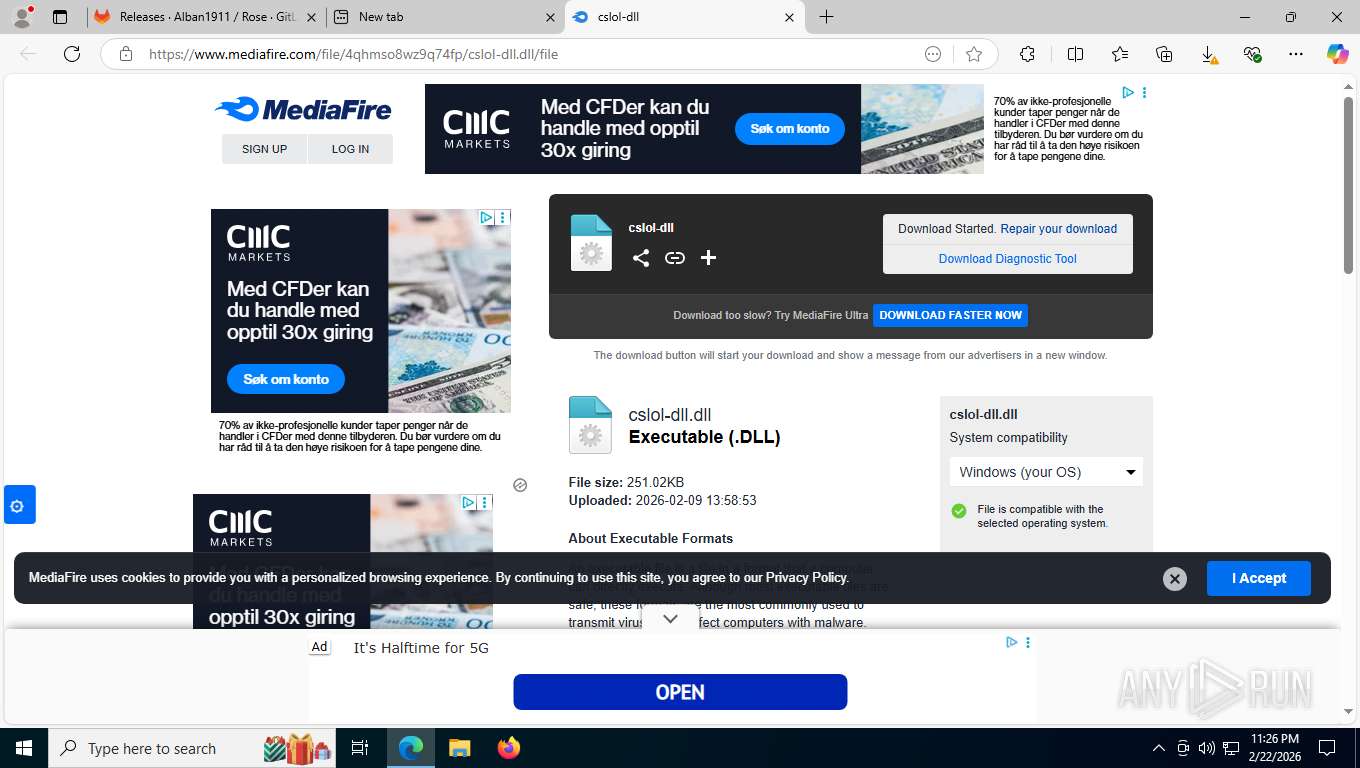Click Microsoft Edge taskbar icon

(410, 748)
